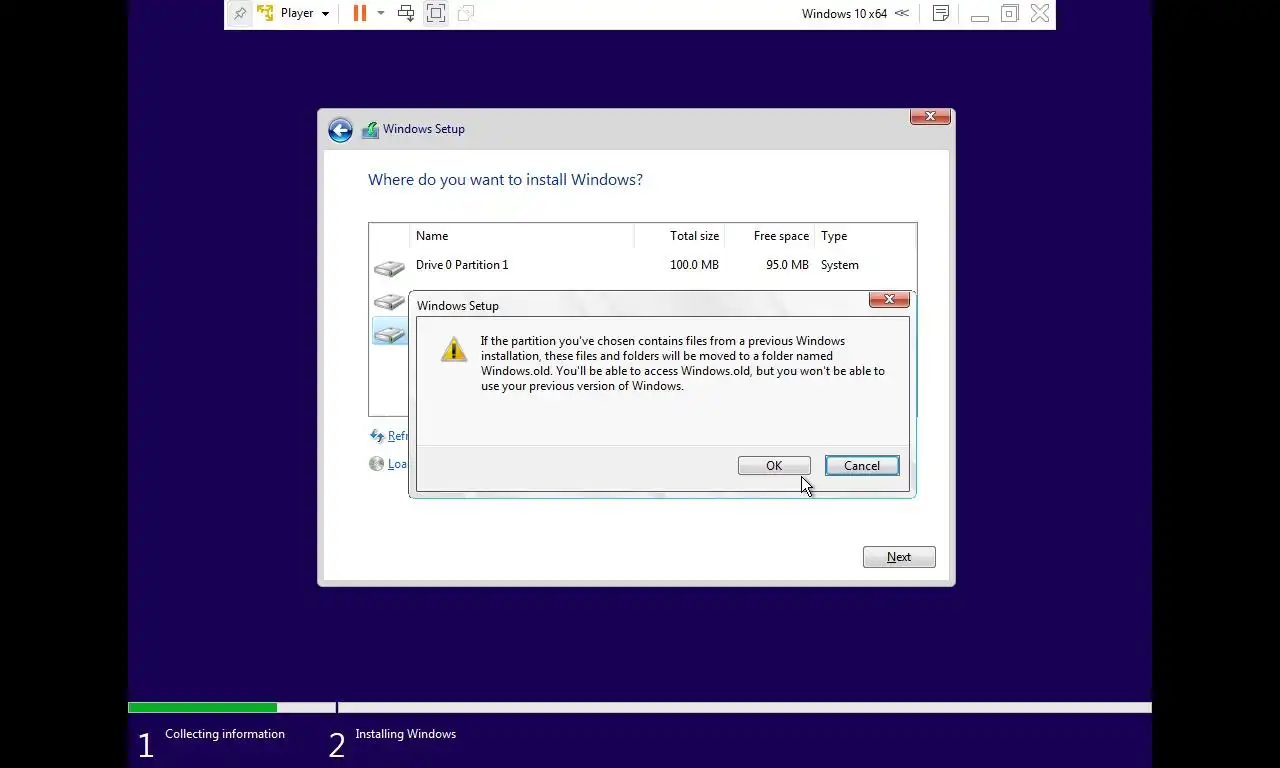Image resolution: width=1280 pixels, height=768 pixels.
Task: Click the 100.0 MB total size cell
Action: [x=694, y=265]
